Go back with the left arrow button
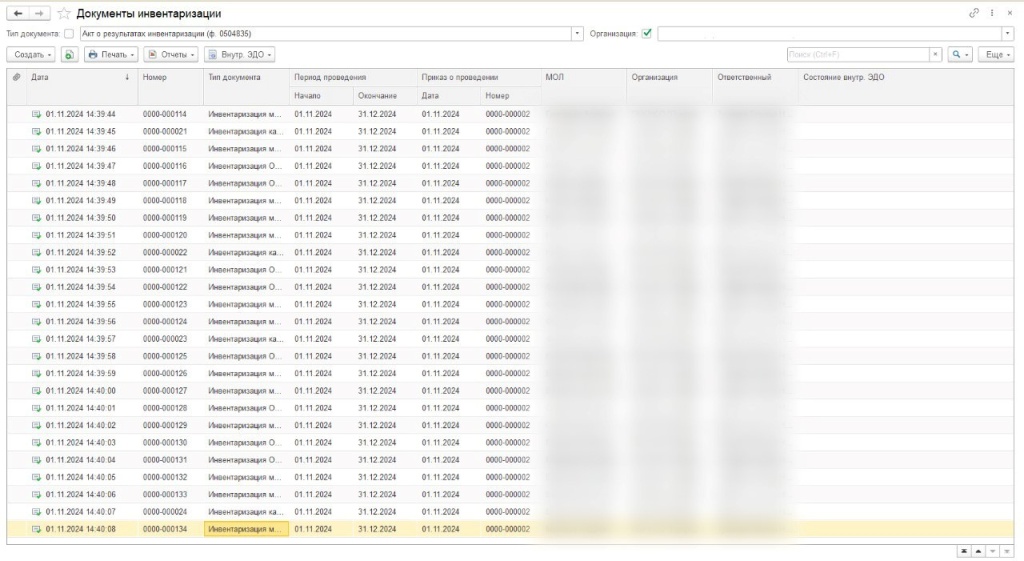 point(18,13)
